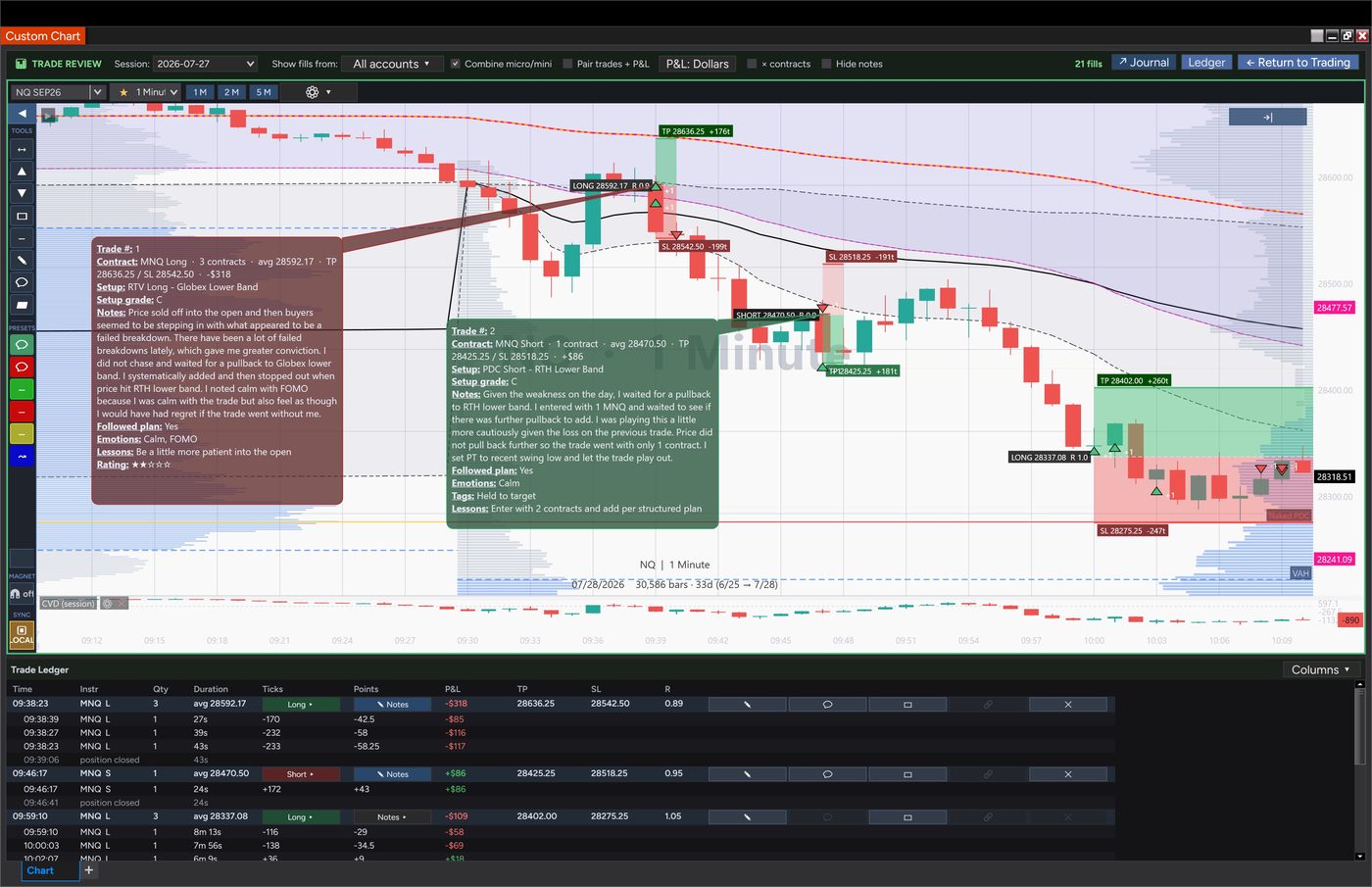Select the pencil annotation tool in sidebar
This screenshot has height=887, width=1372.
click(22, 260)
